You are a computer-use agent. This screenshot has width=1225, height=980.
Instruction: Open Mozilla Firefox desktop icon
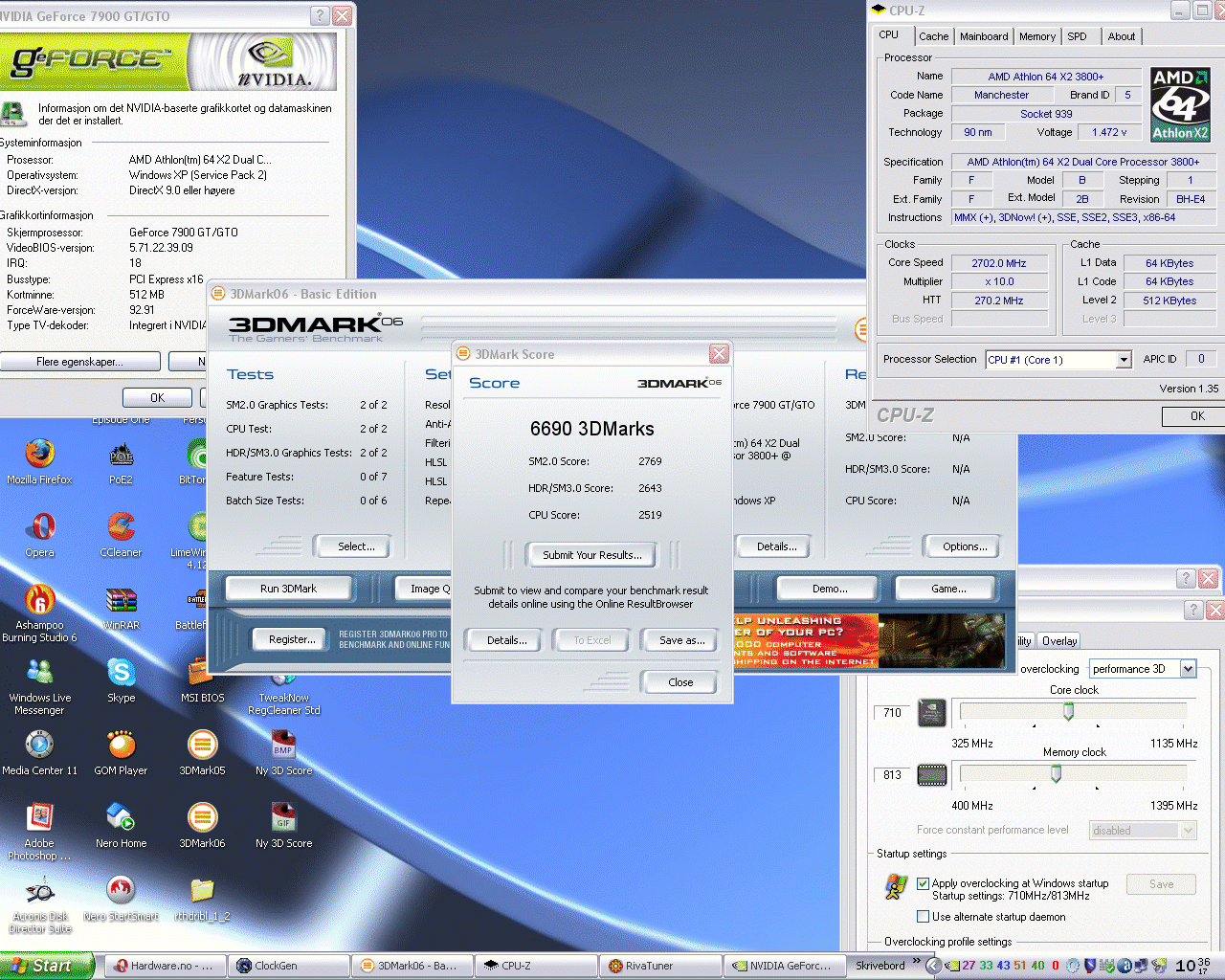pos(39,455)
